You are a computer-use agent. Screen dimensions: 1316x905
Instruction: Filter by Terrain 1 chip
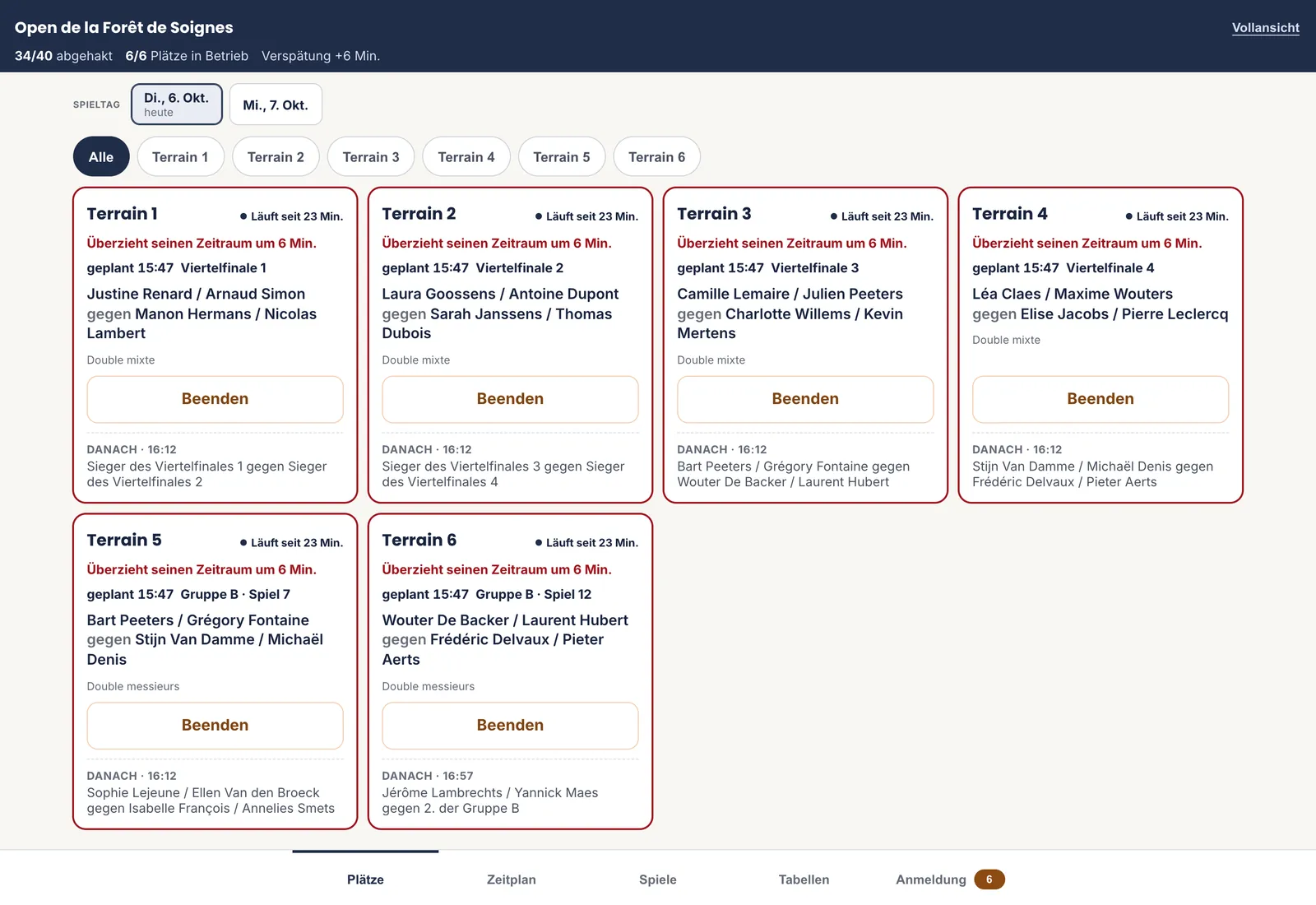(180, 156)
